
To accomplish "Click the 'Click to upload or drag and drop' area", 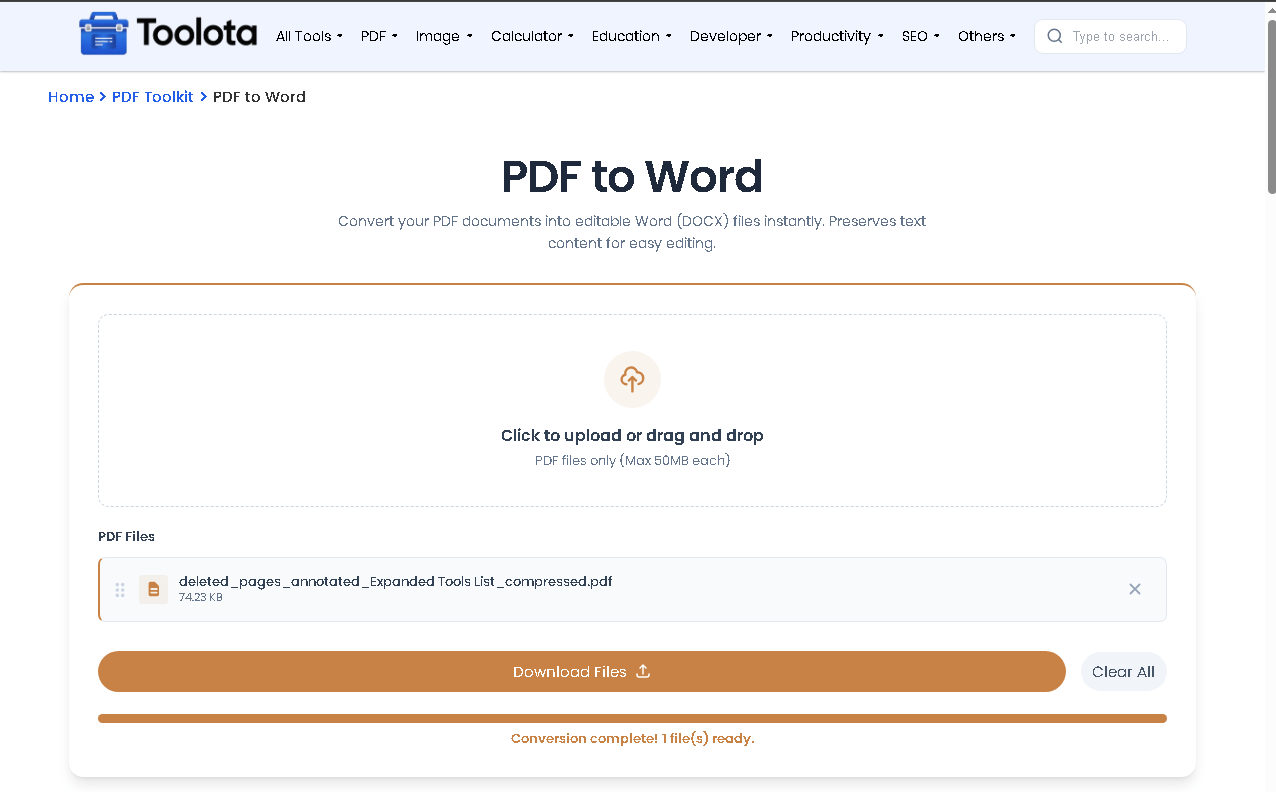I will pyautogui.click(x=632, y=411).
